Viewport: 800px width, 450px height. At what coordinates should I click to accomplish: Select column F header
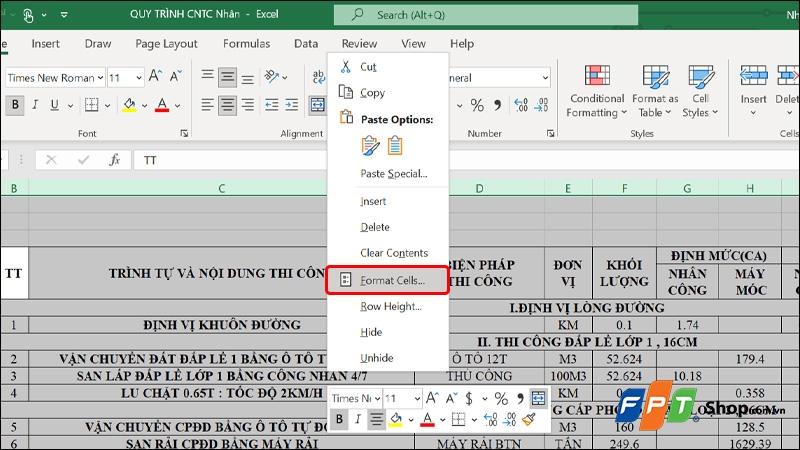tap(624, 188)
